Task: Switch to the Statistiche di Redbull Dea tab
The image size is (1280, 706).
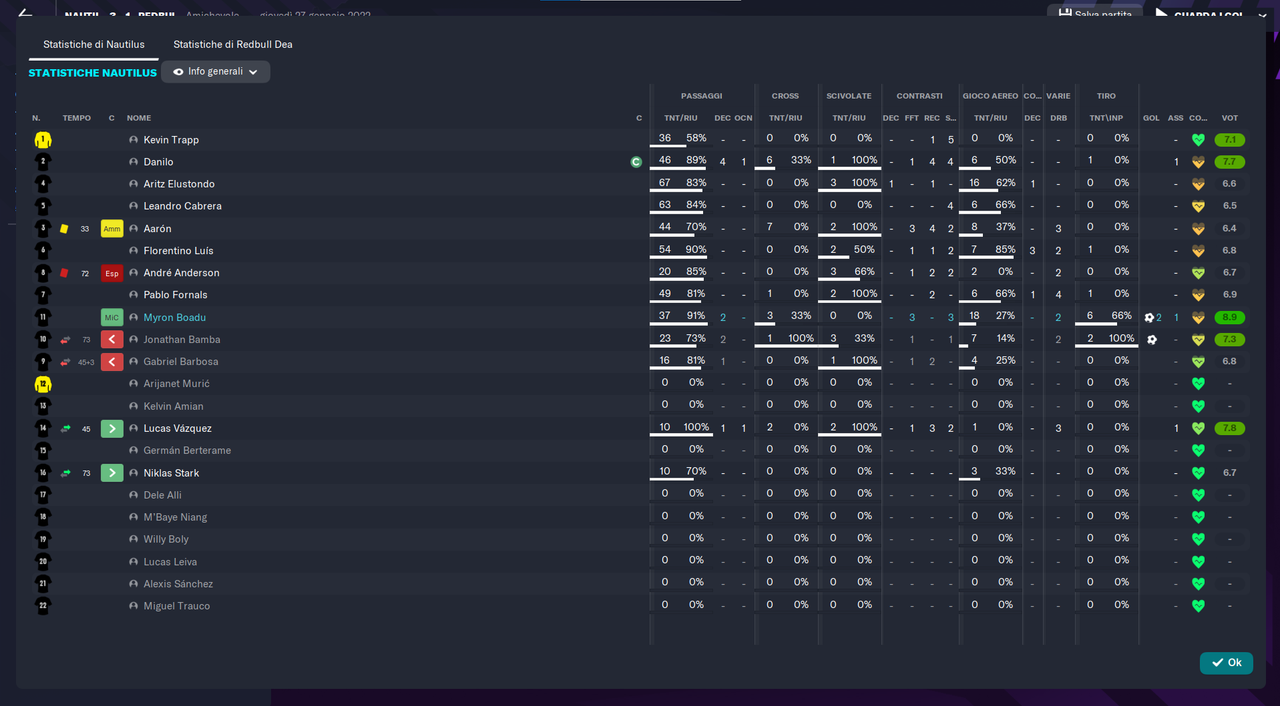Action: click(x=233, y=45)
